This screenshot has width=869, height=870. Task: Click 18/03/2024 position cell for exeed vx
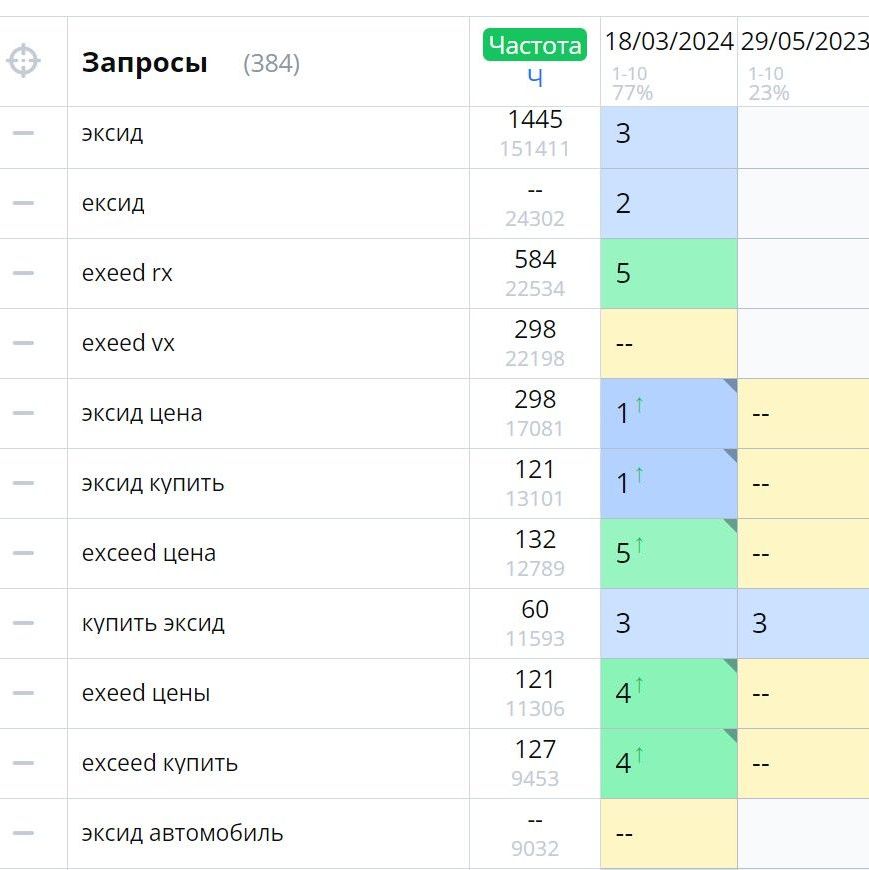(669, 343)
